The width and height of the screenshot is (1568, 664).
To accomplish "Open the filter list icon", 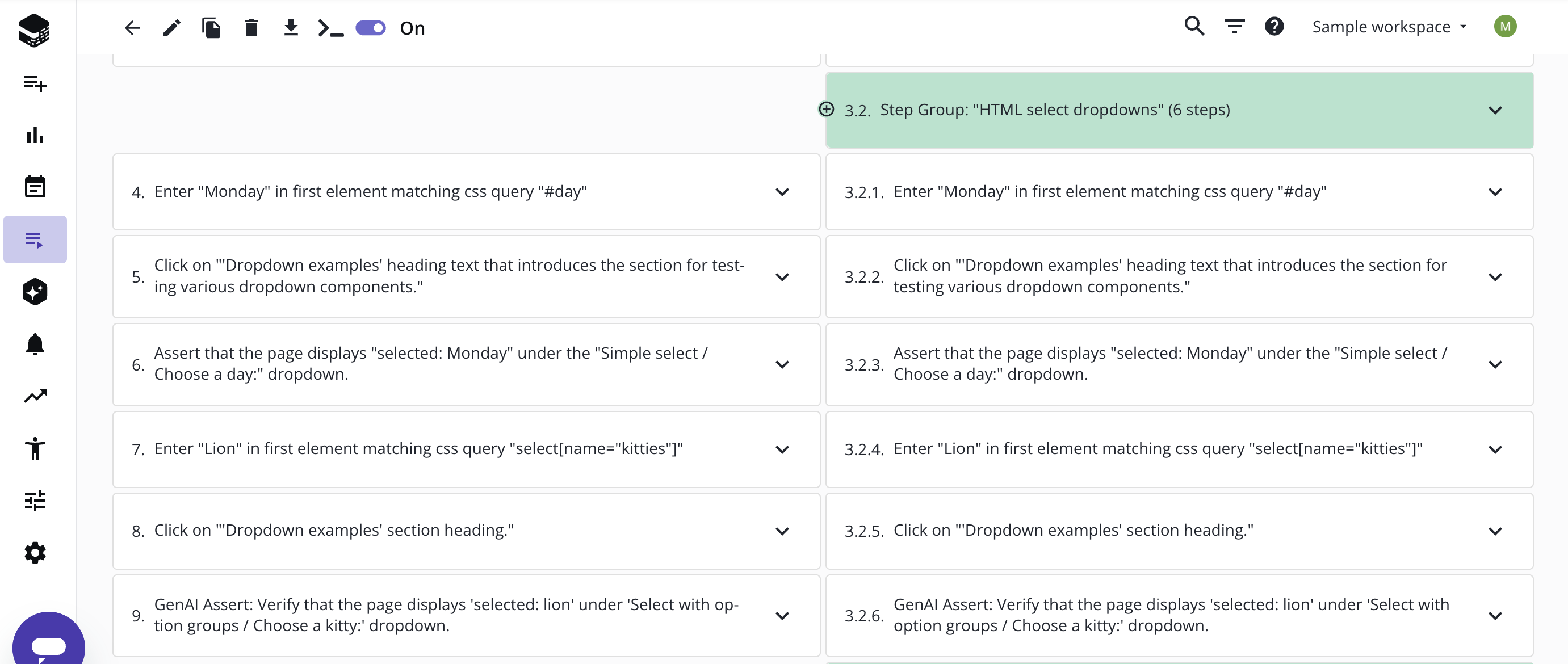I will pyautogui.click(x=1234, y=26).
